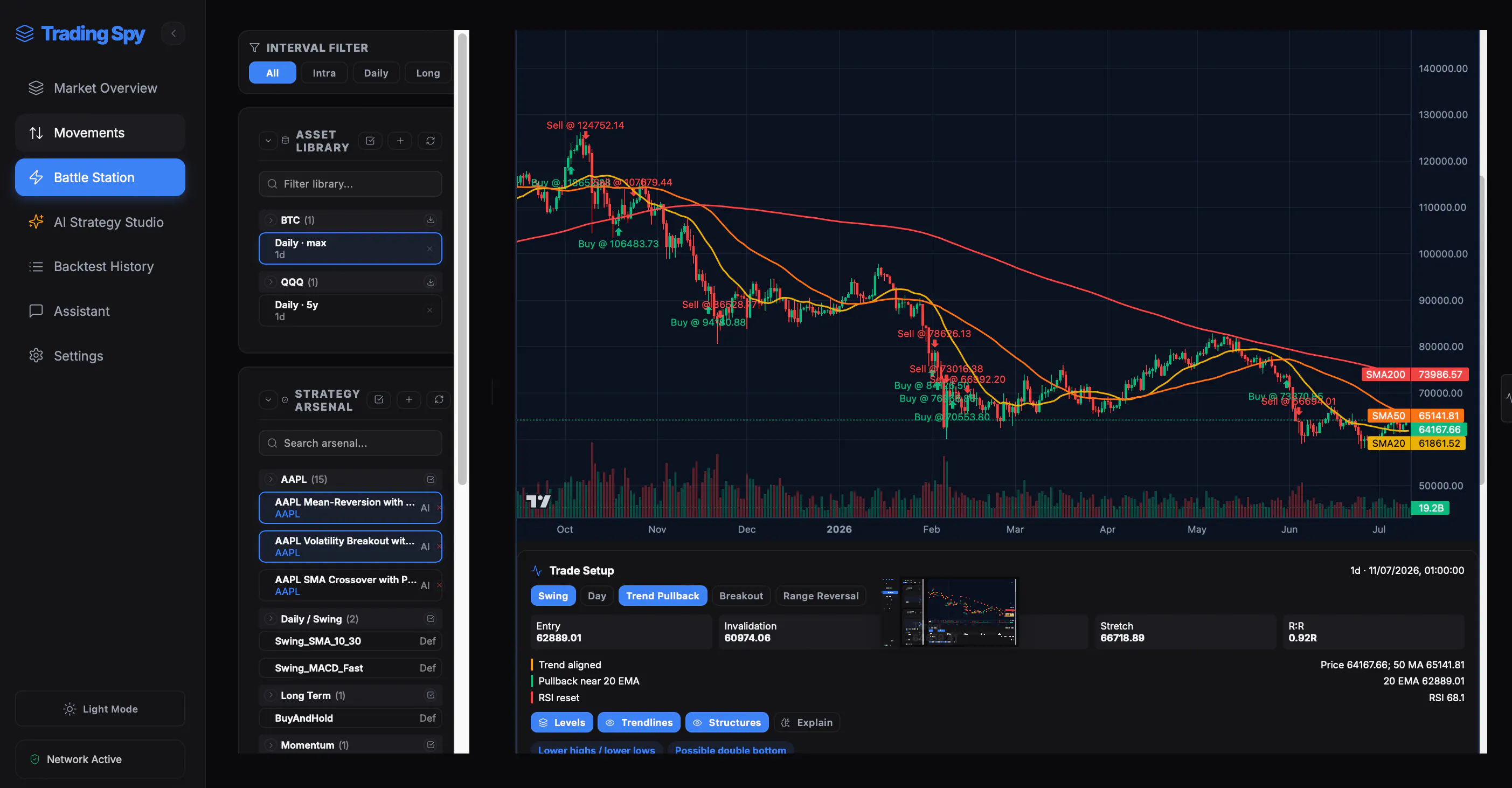
Task: Focus the Filter library search field
Action: pos(350,184)
